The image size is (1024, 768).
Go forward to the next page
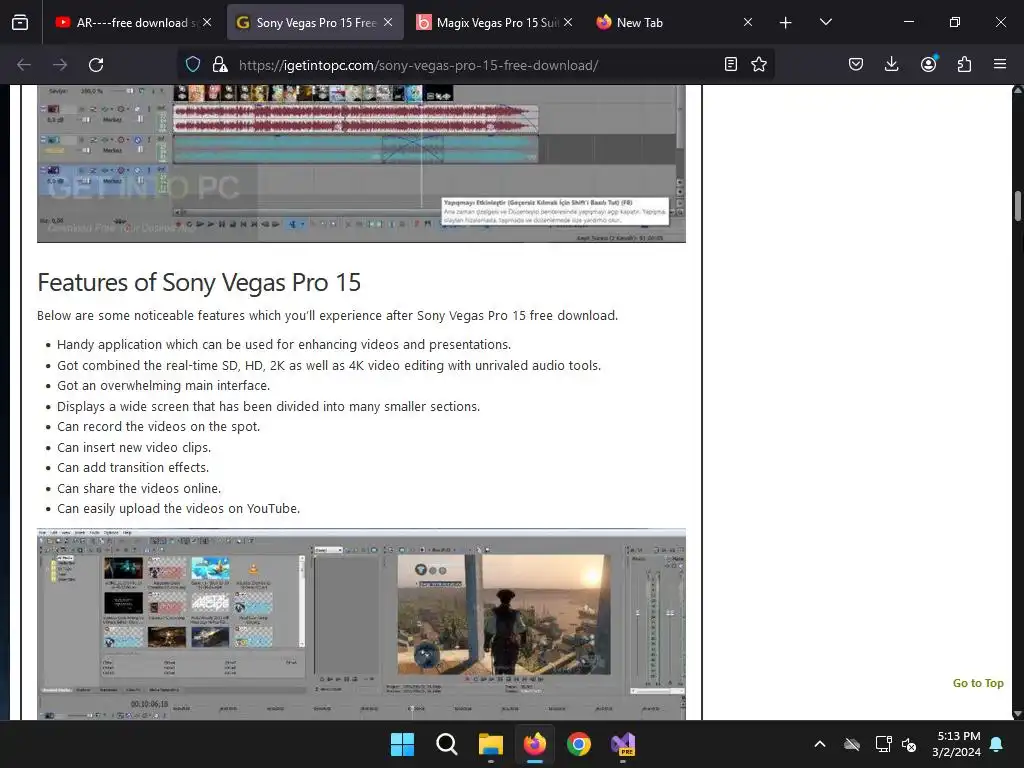point(60,65)
